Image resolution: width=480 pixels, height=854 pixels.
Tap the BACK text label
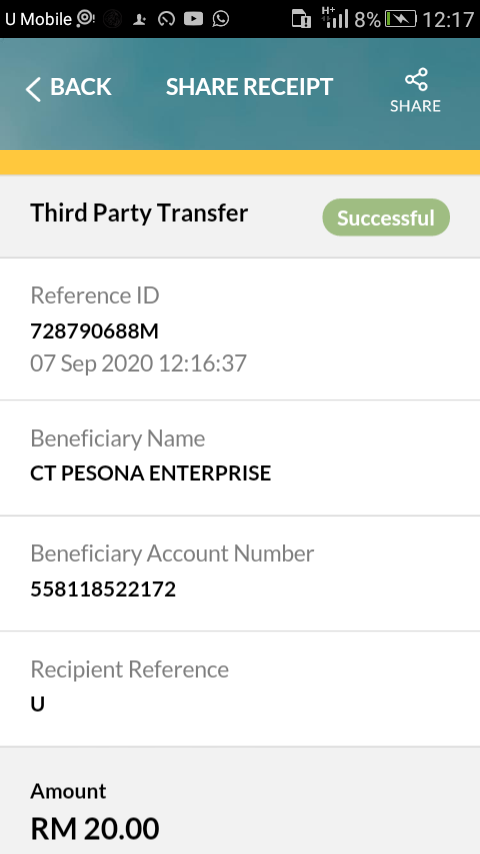(x=81, y=87)
